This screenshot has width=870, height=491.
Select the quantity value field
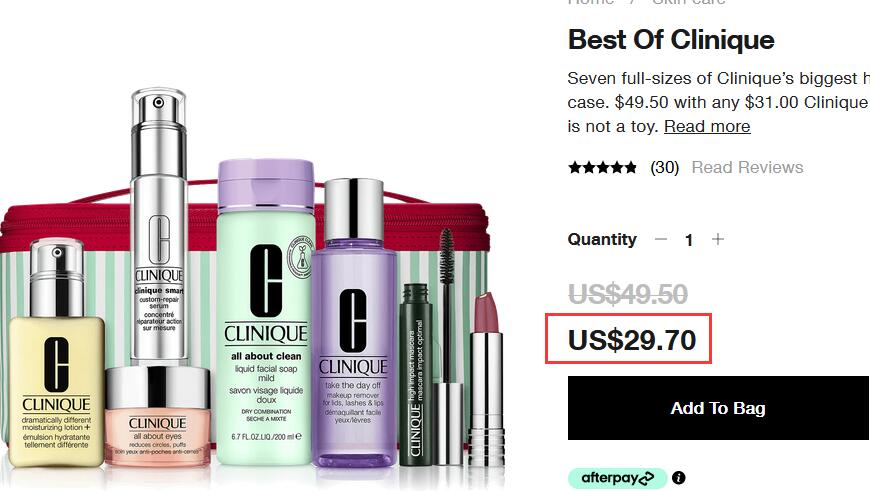689,240
